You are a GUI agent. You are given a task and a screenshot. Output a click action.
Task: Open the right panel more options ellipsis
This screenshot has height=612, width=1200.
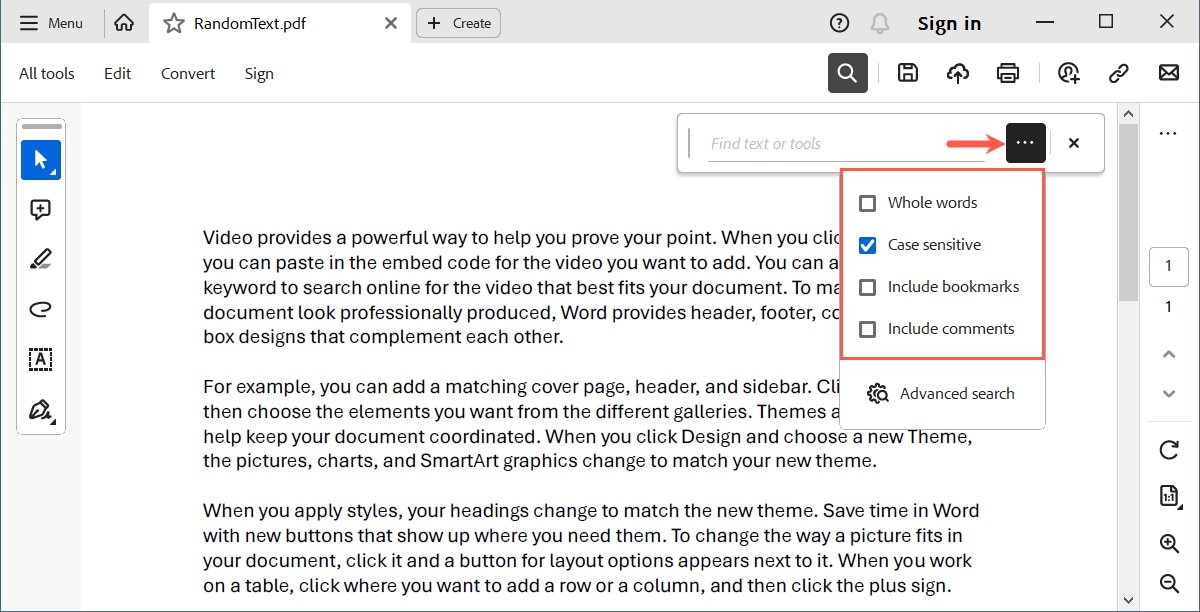(1169, 133)
